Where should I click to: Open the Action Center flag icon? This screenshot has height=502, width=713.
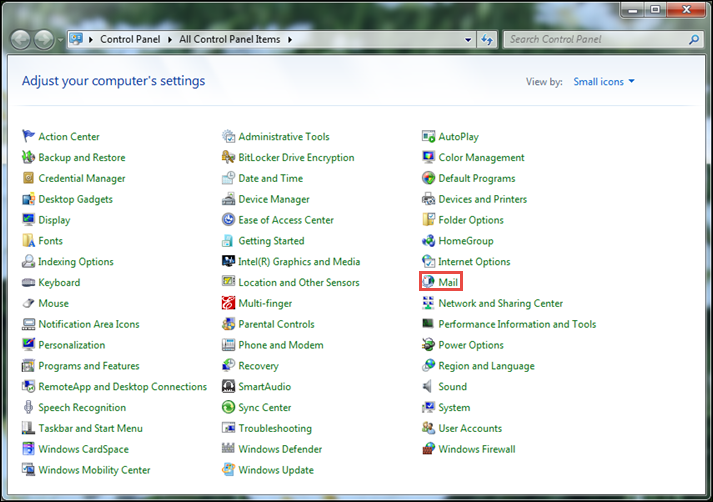(28, 136)
